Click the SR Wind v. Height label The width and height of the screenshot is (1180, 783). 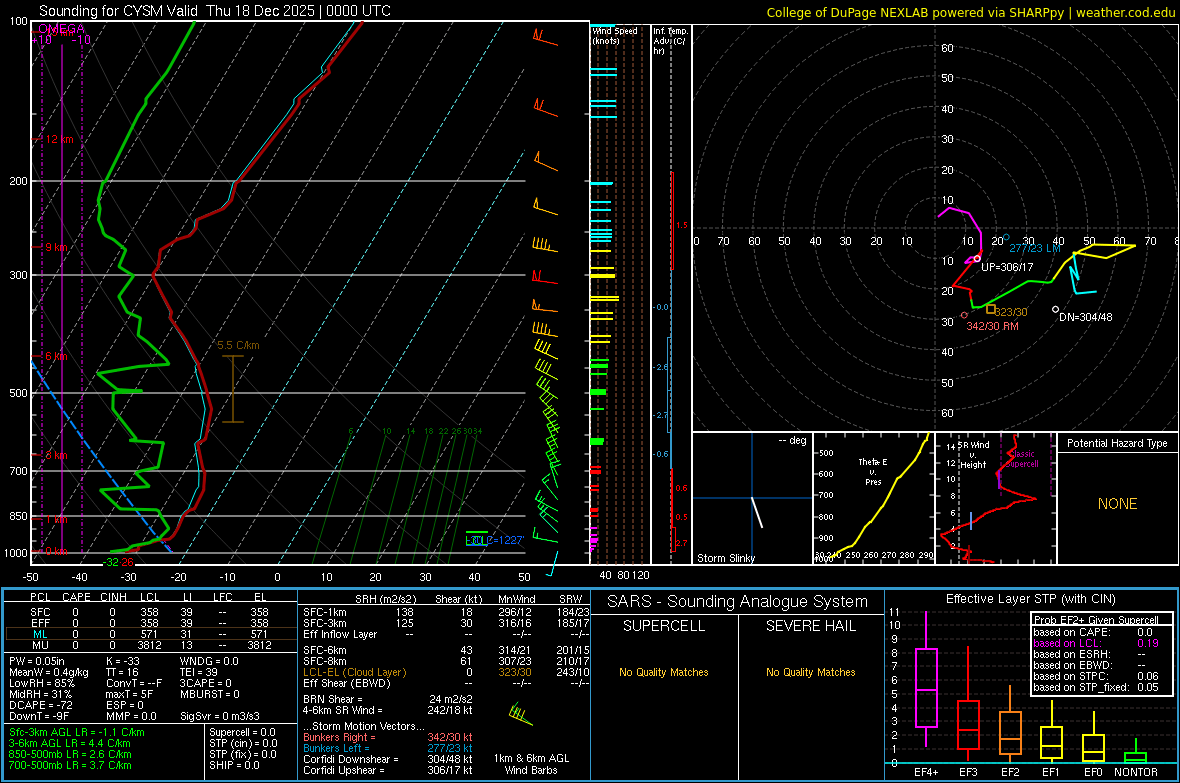973,455
